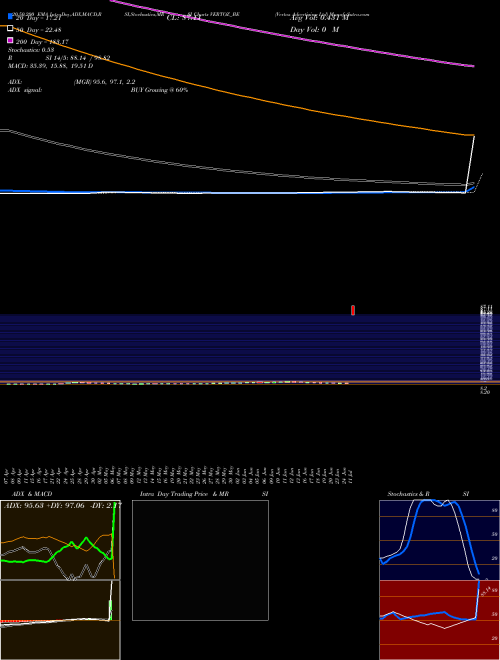This screenshot has width=500, height=660.
Task: Click the MACD values line in the legend
Action: coord(51,66)
